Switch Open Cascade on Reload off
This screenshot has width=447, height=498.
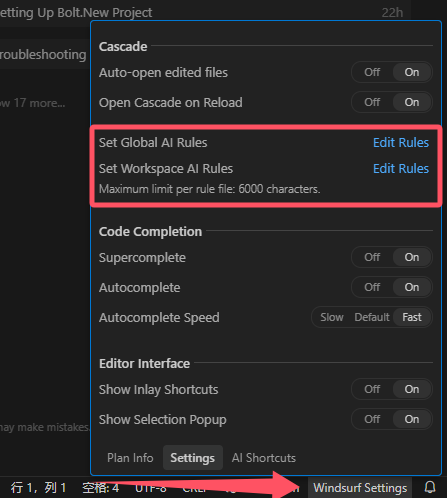pyautogui.click(x=372, y=102)
